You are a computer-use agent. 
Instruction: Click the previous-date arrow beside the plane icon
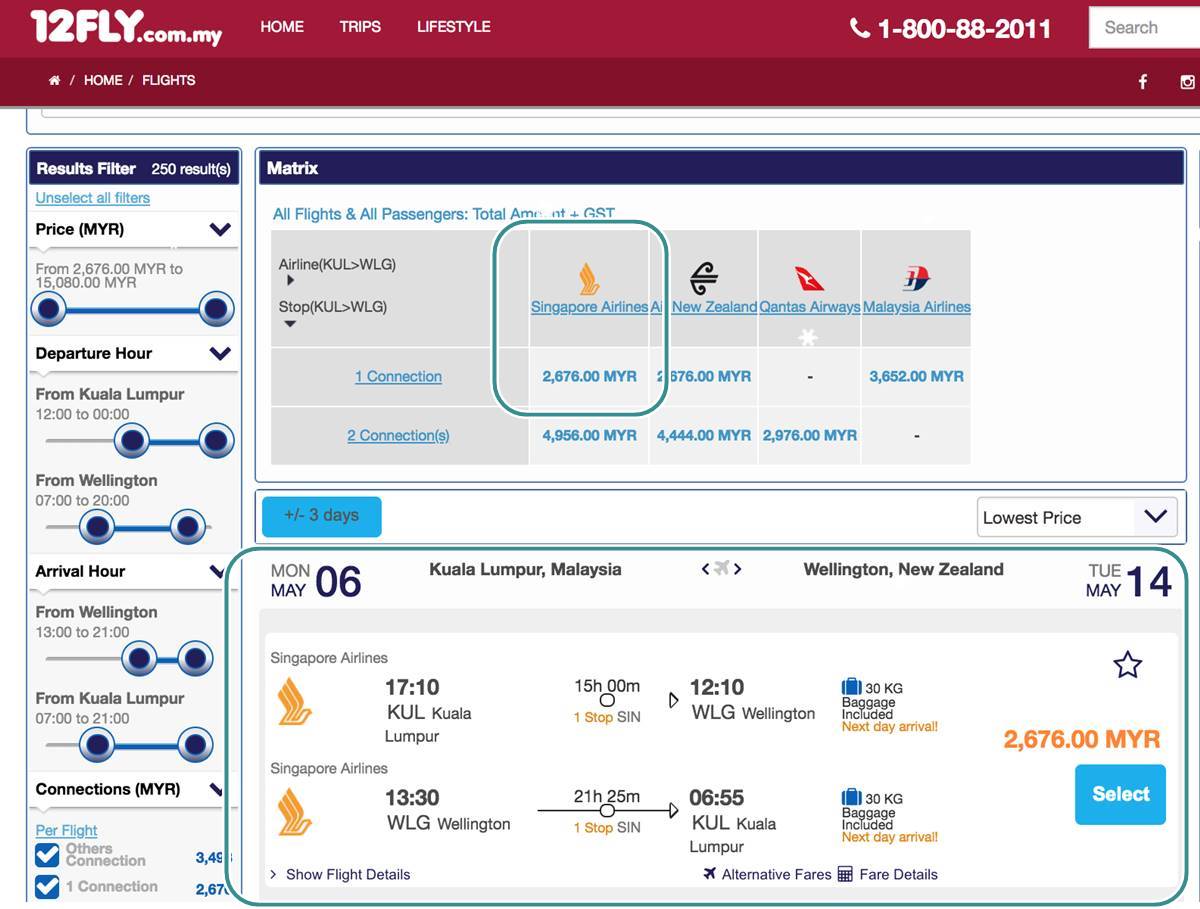(705, 569)
